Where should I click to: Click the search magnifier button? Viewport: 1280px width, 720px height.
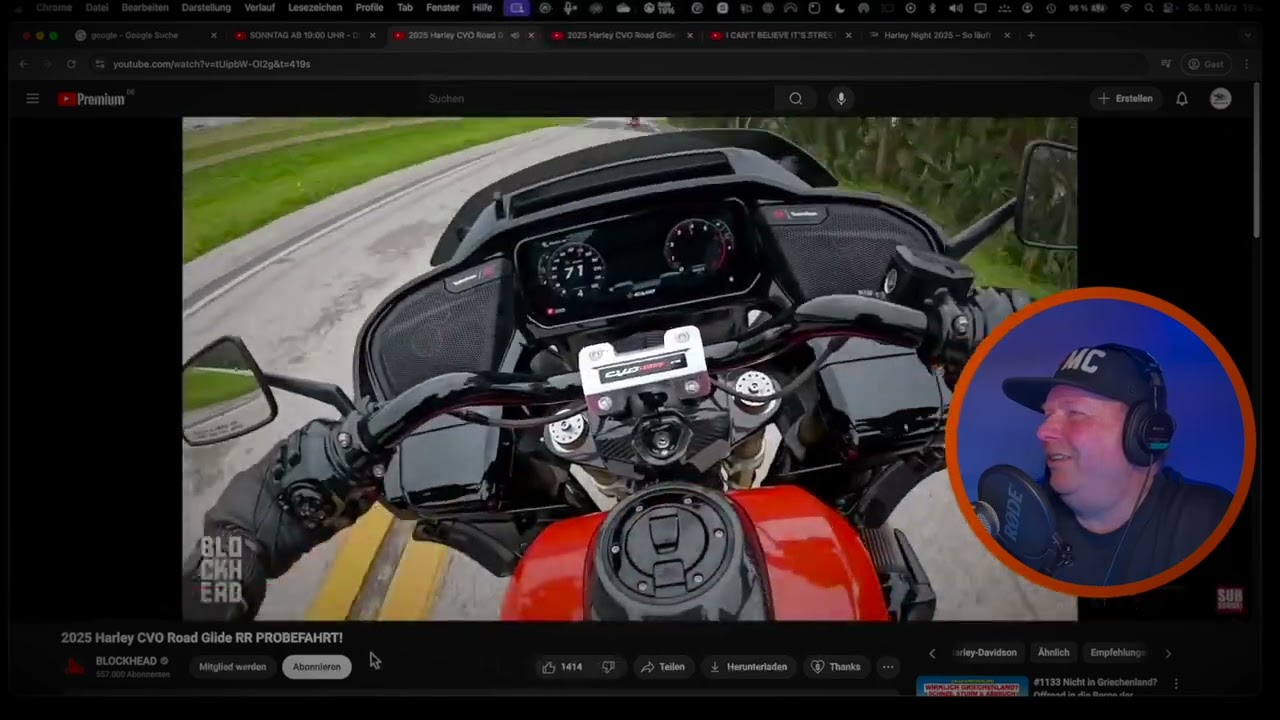[795, 99]
